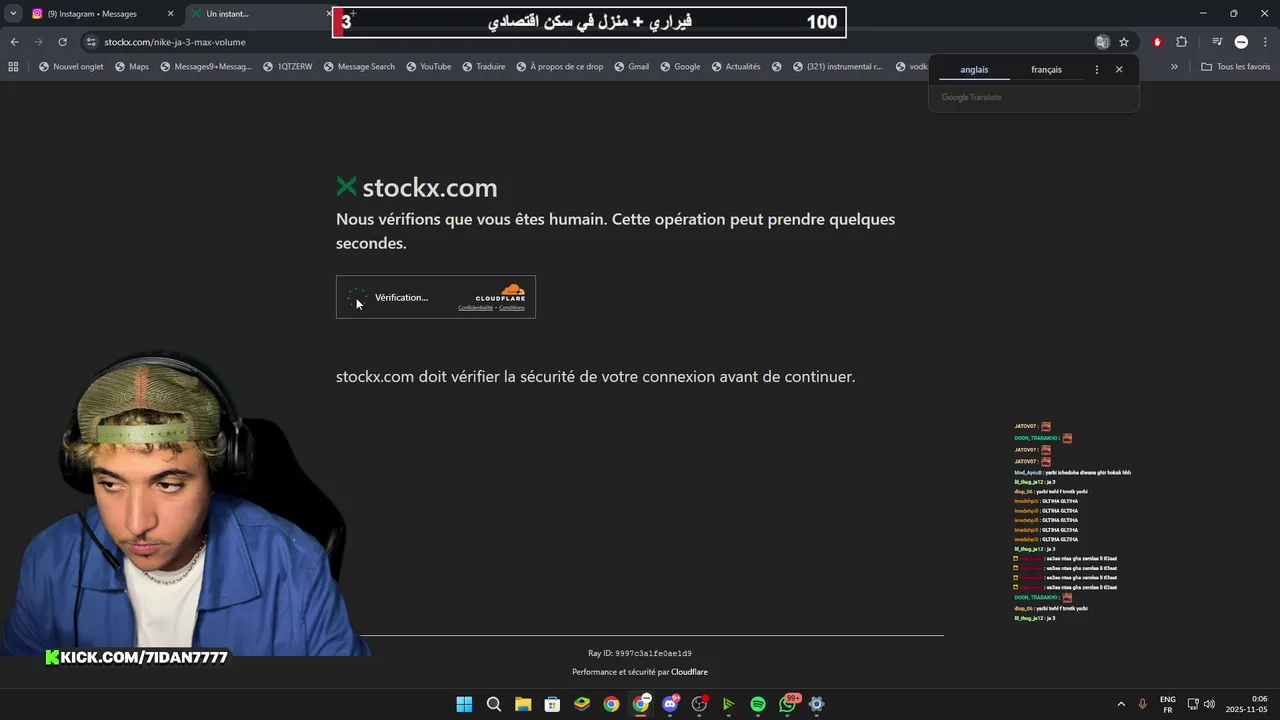Click the Google Translate icon in address bar
The width and height of the screenshot is (1280, 720).
point(1102,42)
